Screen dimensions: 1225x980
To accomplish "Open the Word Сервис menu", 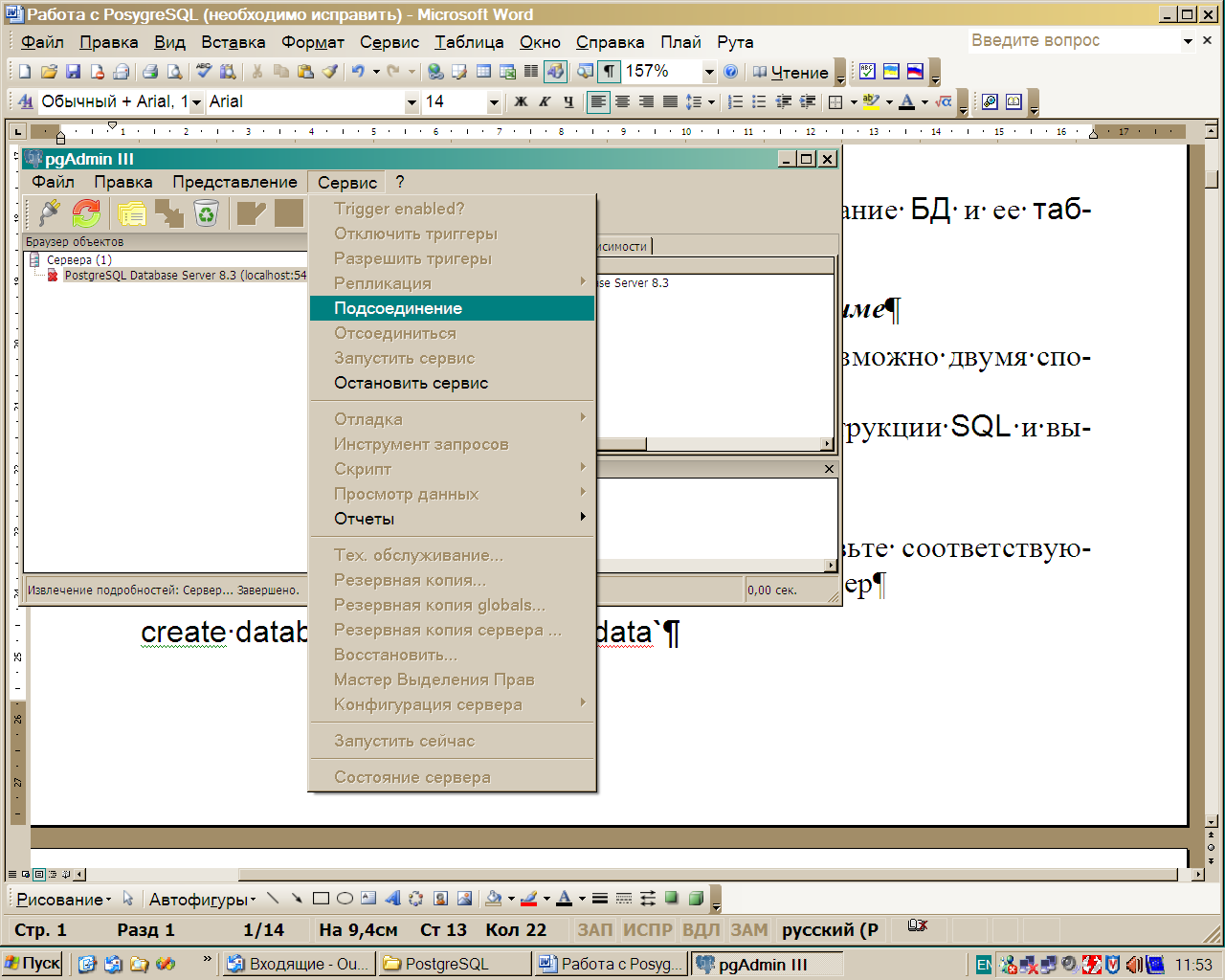I will pos(390,42).
